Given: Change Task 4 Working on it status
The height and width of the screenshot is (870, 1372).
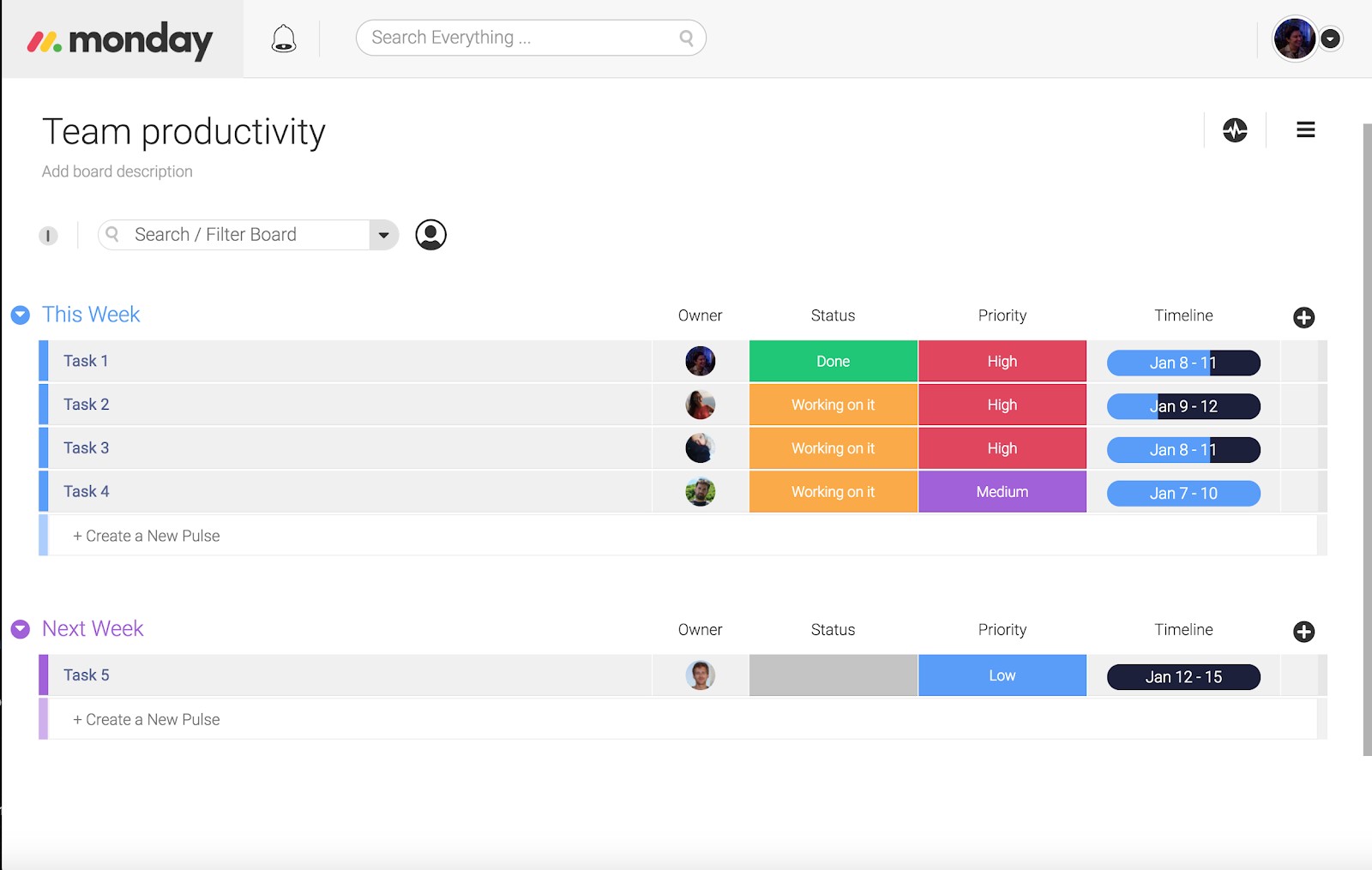Looking at the screenshot, I should click(x=833, y=492).
